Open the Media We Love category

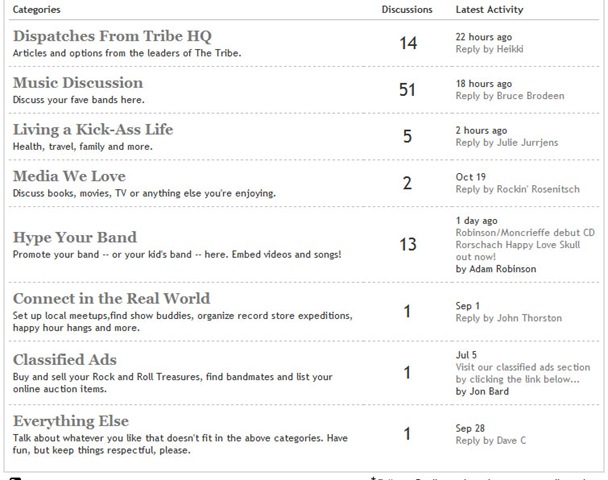pyautogui.click(x=69, y=176)
